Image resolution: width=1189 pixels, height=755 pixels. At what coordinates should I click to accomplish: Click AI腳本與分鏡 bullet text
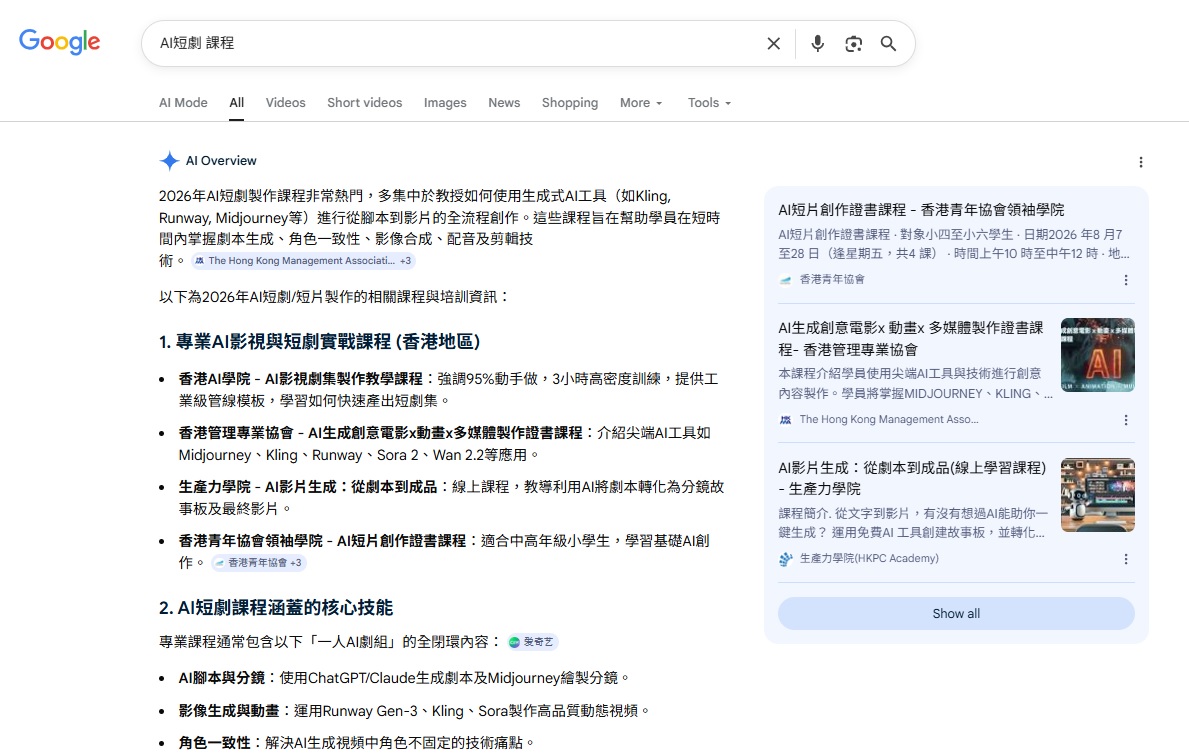tap(221, 678)
